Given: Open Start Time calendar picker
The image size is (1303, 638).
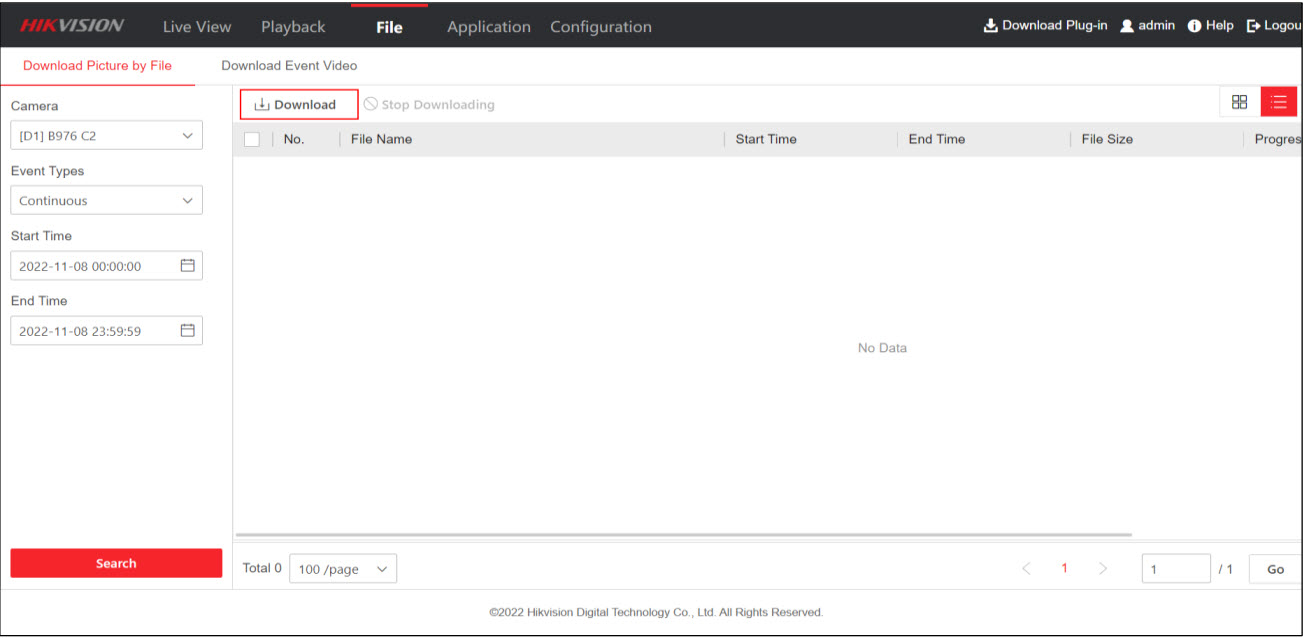Looking at the screenshot, I should tap(187, 266).
